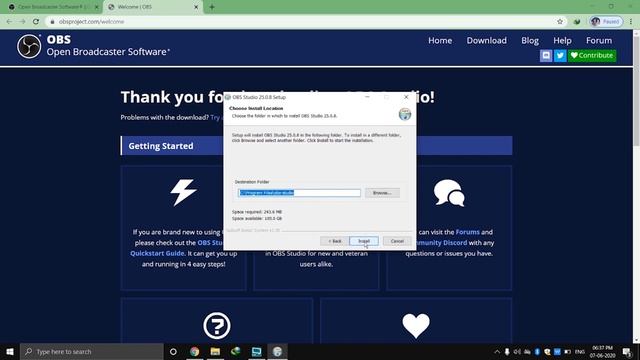The image size is (640, 360).
Task: Open the Forums link in the chat card
Action: pyautogui.click(x=467, y=232)
